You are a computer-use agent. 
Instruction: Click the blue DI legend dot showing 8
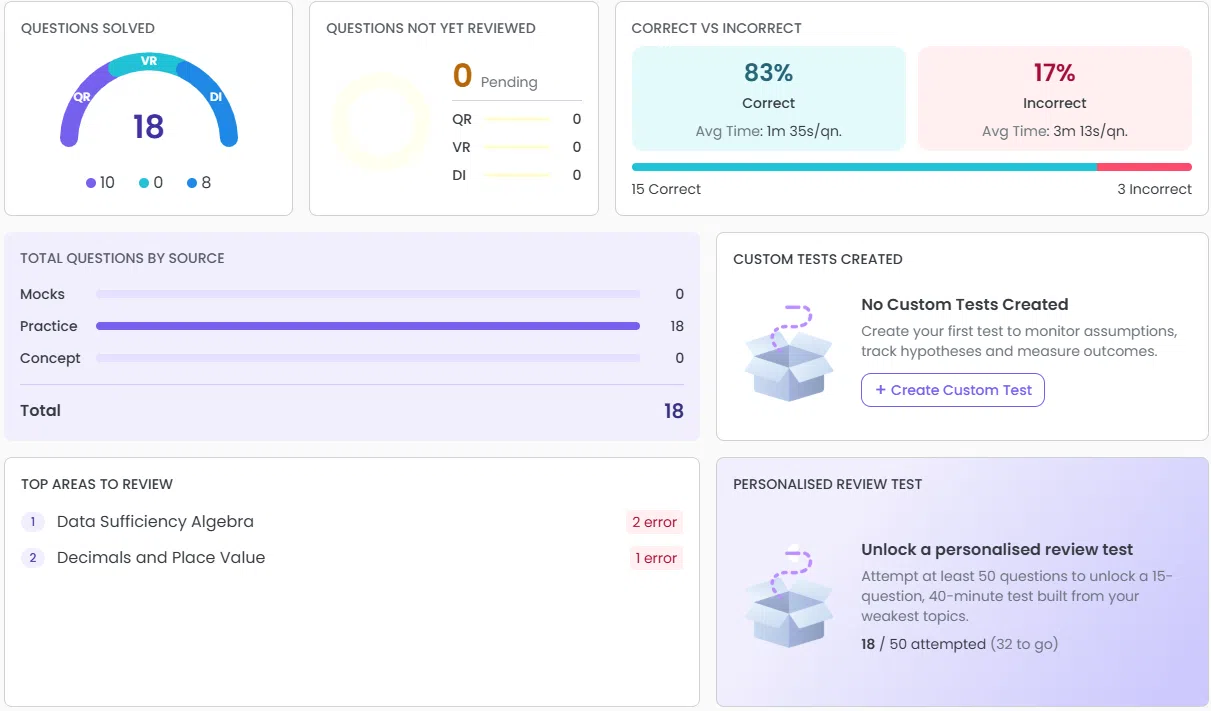(192, 183)
